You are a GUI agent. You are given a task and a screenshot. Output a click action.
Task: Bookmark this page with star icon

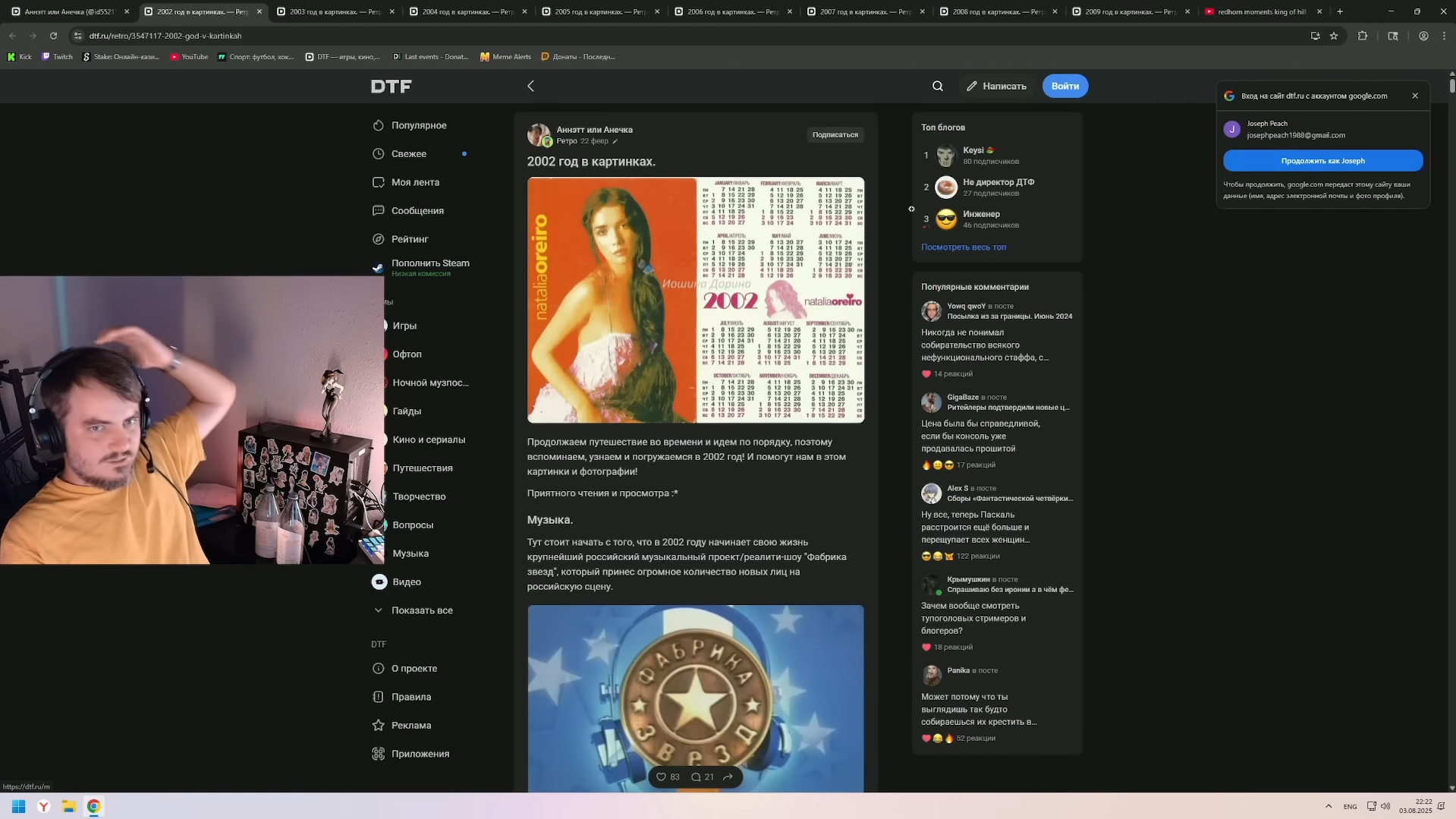pyautogui.click(x=1334, y=36)
